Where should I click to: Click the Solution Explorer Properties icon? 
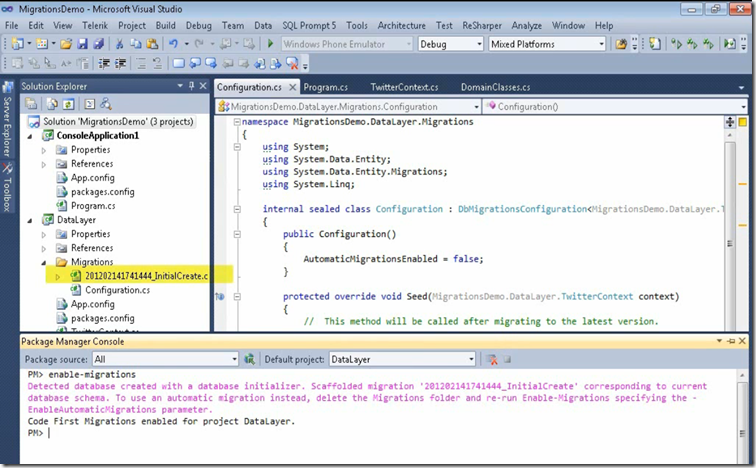coord(31,104)
